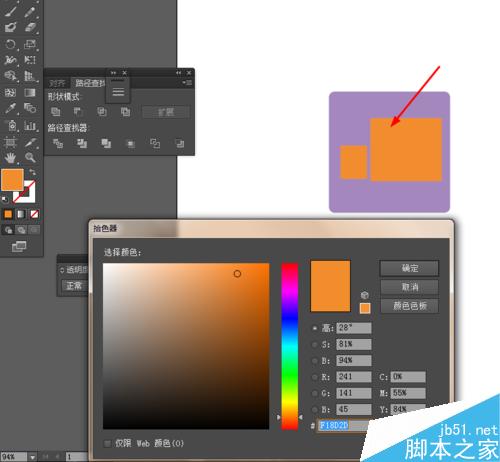The height and width of the screenshot is (462, 500).
Task: Open the Pathfinder panel options menu
Action: click(188, 82)
